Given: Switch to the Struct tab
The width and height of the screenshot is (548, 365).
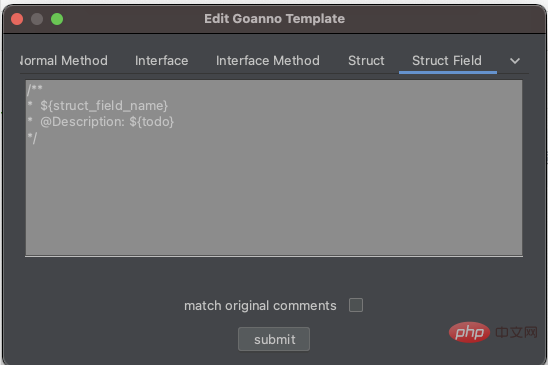Looking at the screenshot, I should [366, 61].
